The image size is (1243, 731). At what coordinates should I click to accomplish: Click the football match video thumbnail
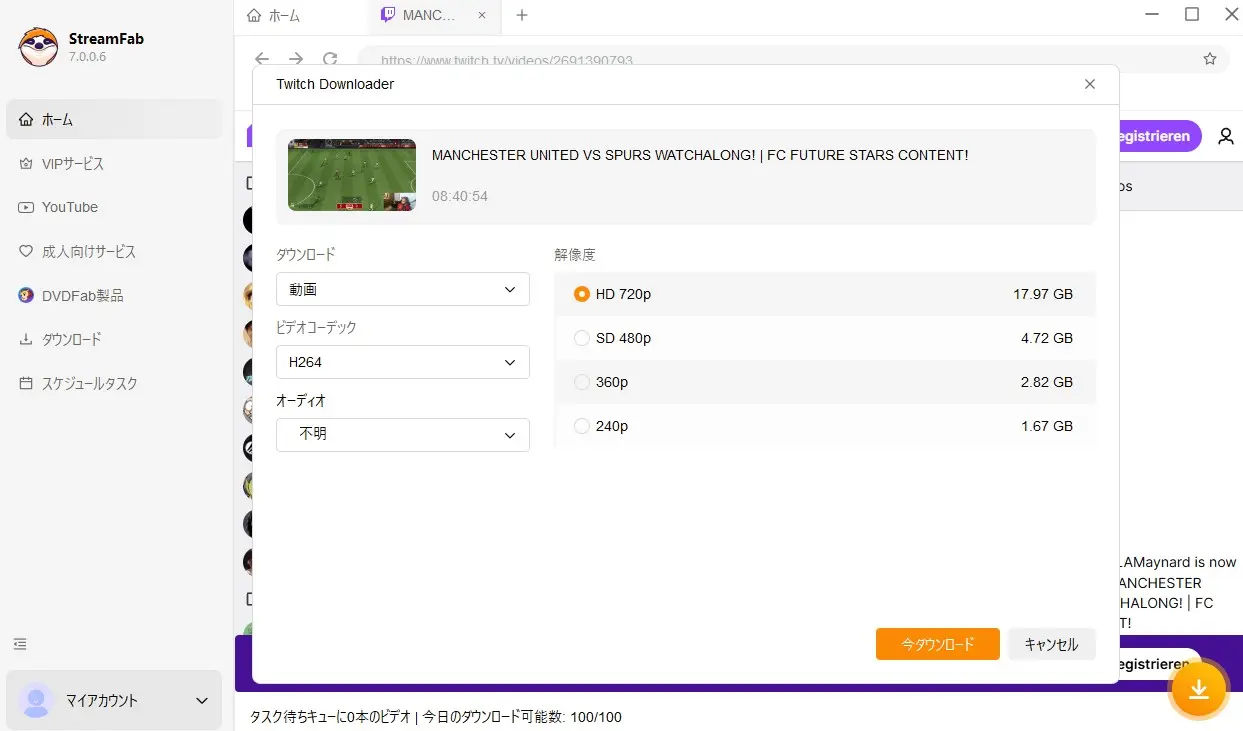tap(352, 174)
